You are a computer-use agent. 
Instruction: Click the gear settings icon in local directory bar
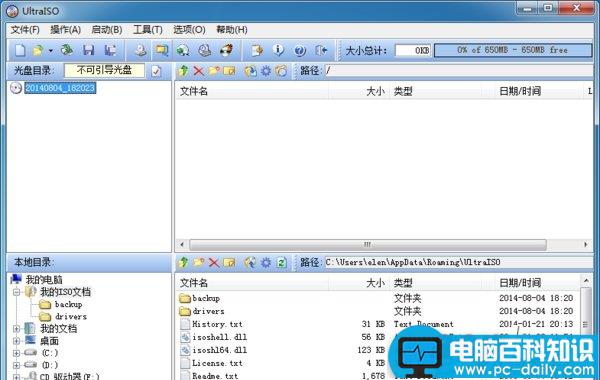pyautogui.click(x=266, y=263)
